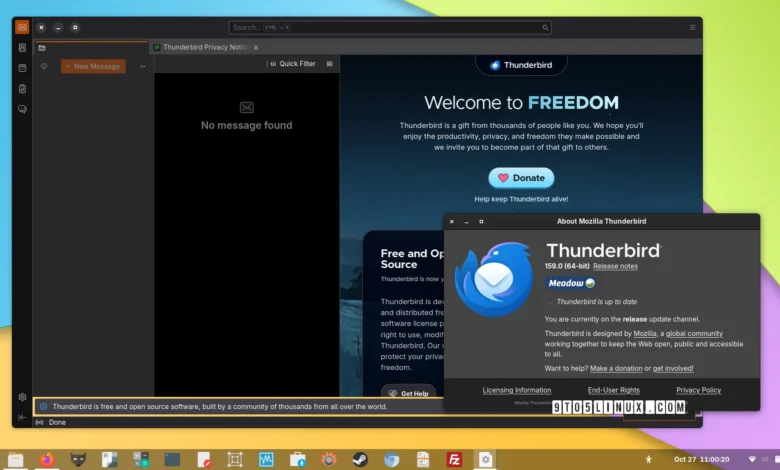Screen dimensions: 780x470
Task: Launch Steam from the taskbar
Action: tap(360, 460)
